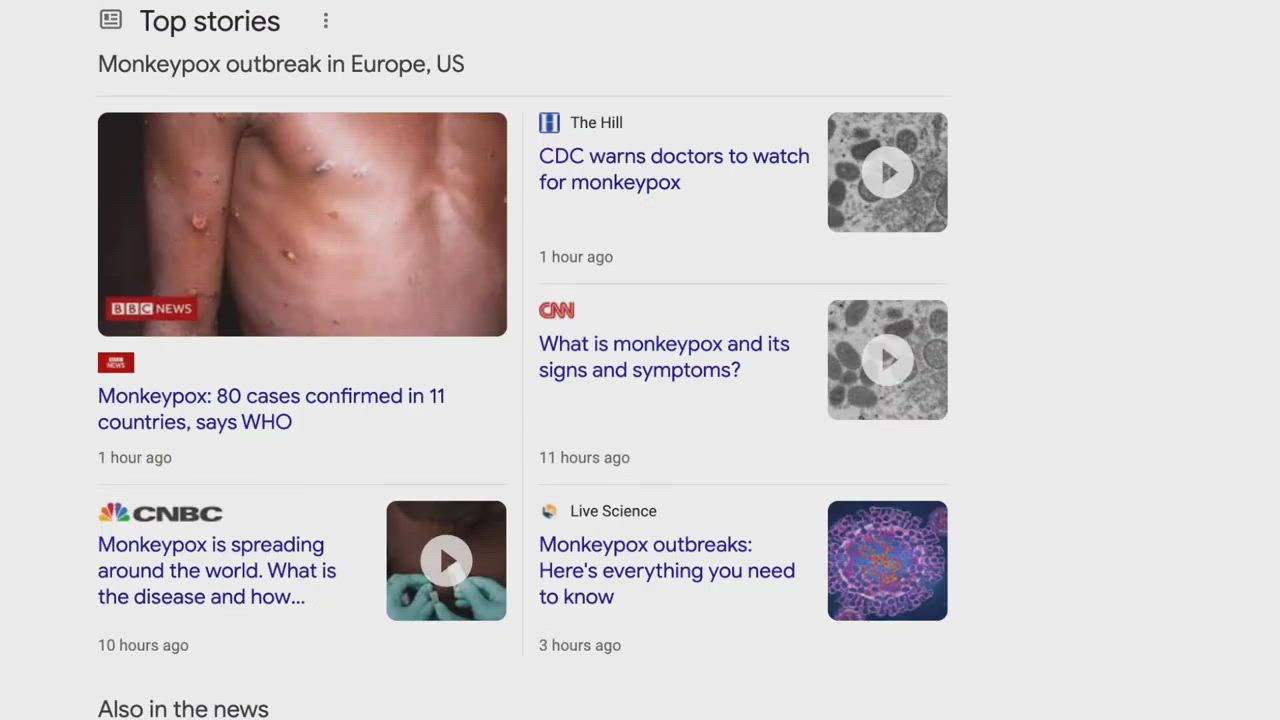Open the Top stories three-dot menu
This screenshot has height=720, width=1280.
[326, 21]
